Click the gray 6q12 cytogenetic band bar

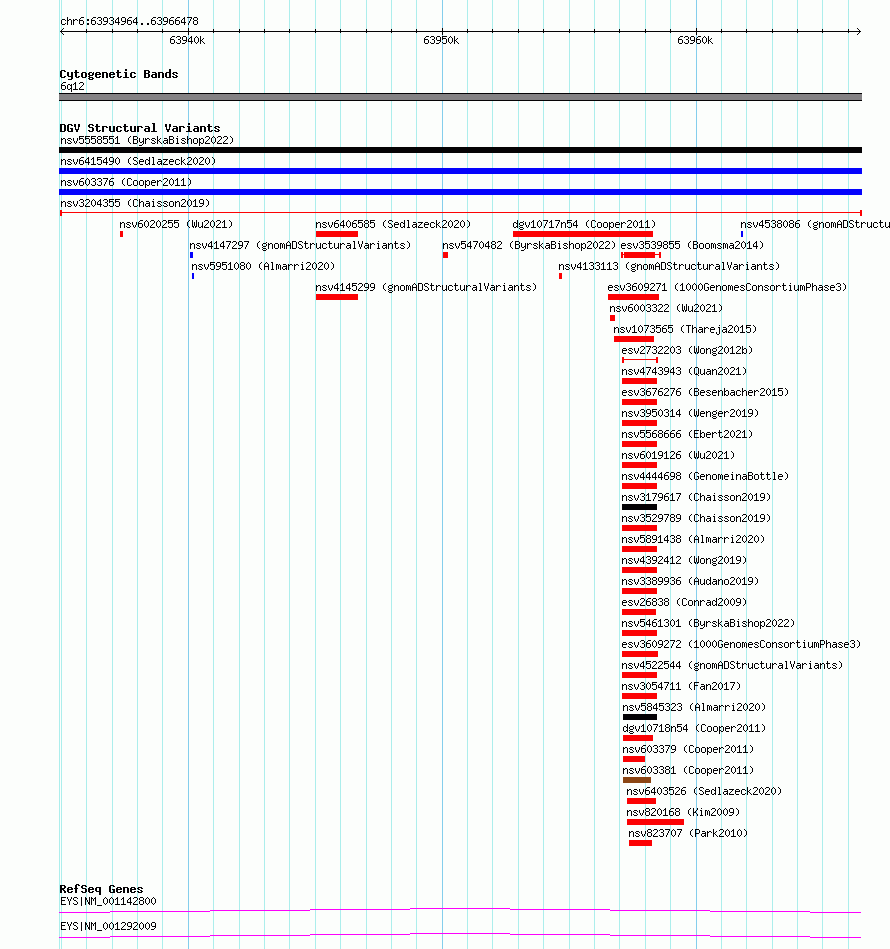[460, 97]
